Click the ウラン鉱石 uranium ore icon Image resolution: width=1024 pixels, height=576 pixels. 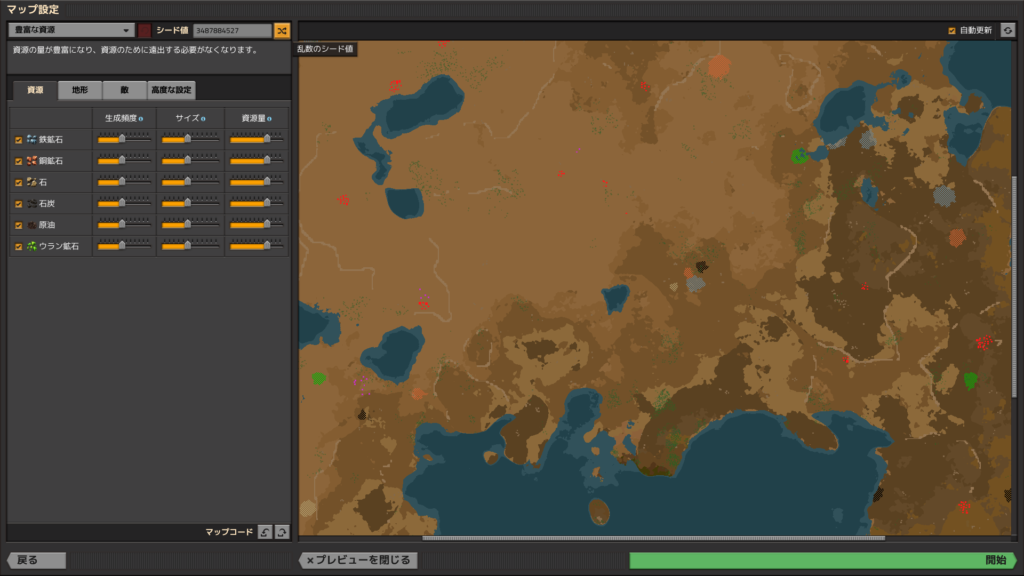[31, 246]
